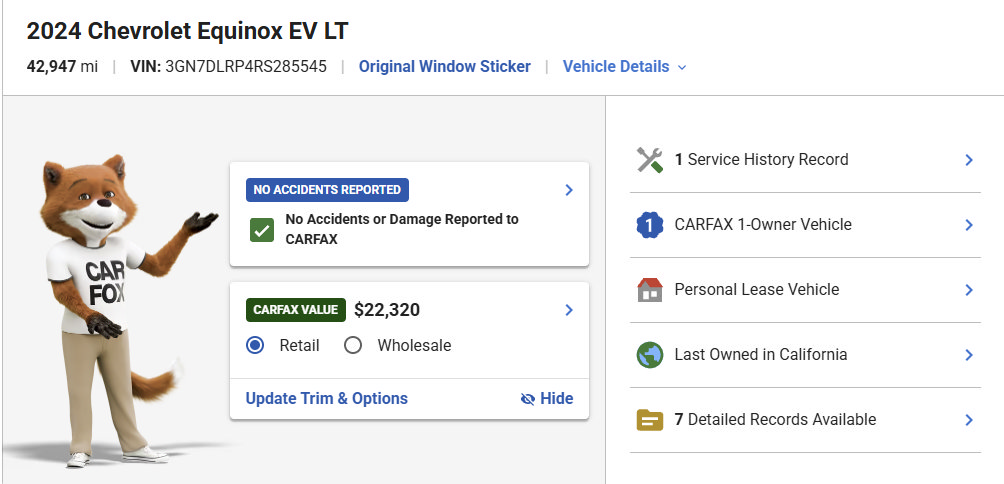Click No Accidents or Damage Reported text
This screenshot has height=484, width=1004.
point(402,229)
